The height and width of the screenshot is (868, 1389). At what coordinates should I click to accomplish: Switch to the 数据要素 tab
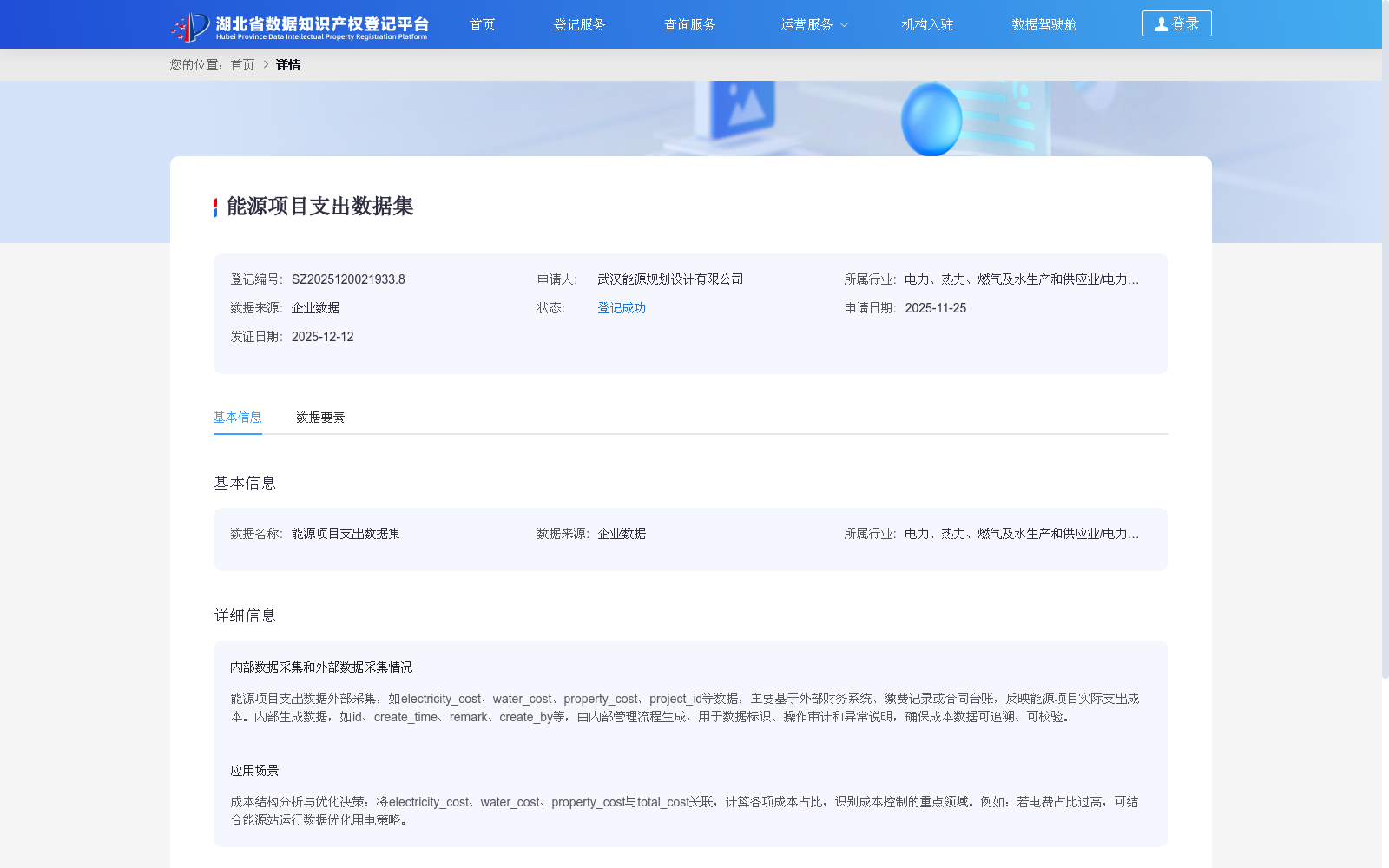tap(320, 418)
